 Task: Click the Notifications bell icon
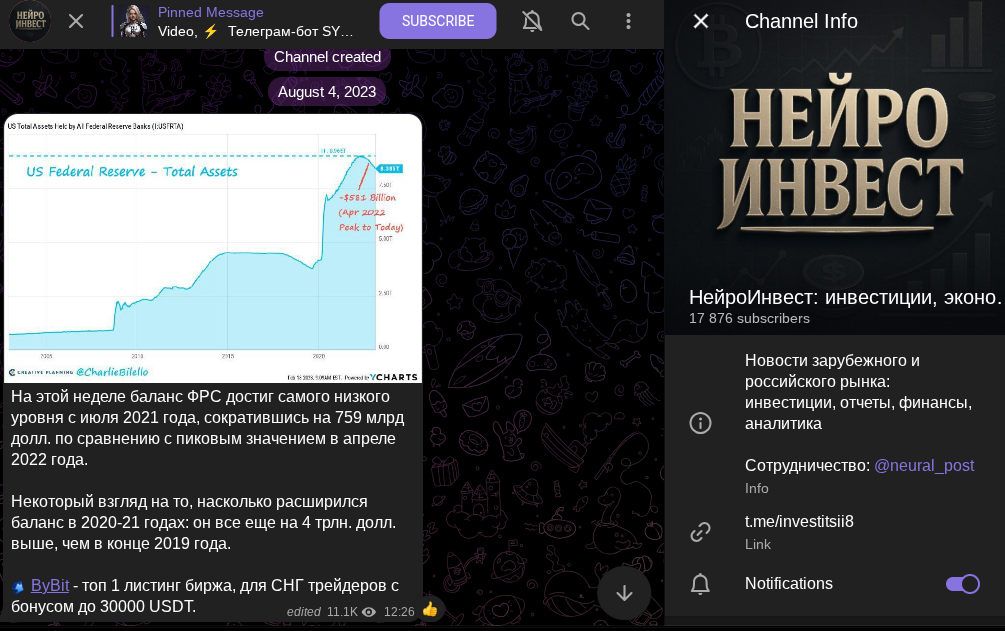tap(700, 584)
